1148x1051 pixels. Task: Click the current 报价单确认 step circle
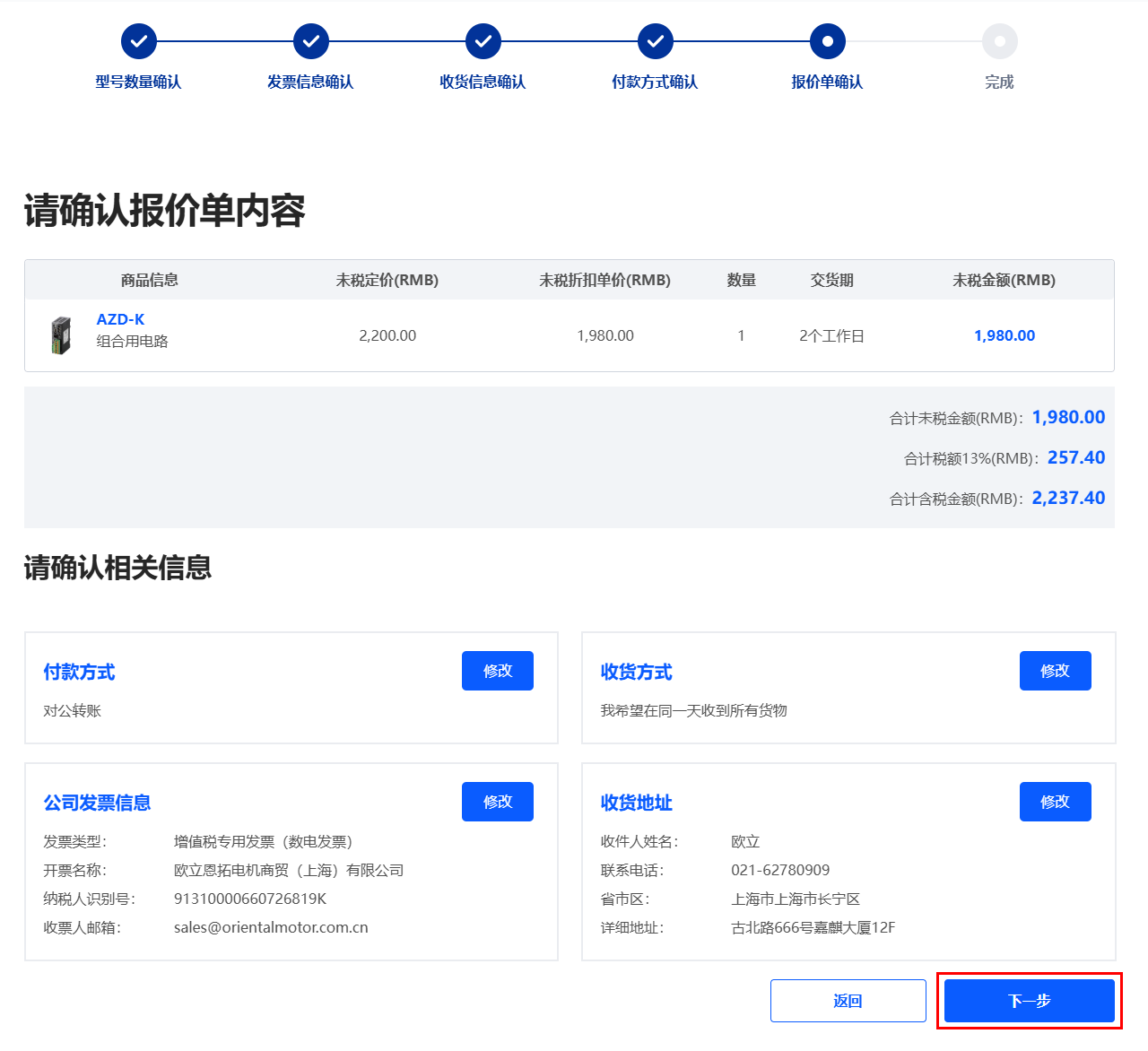[827, 41]
